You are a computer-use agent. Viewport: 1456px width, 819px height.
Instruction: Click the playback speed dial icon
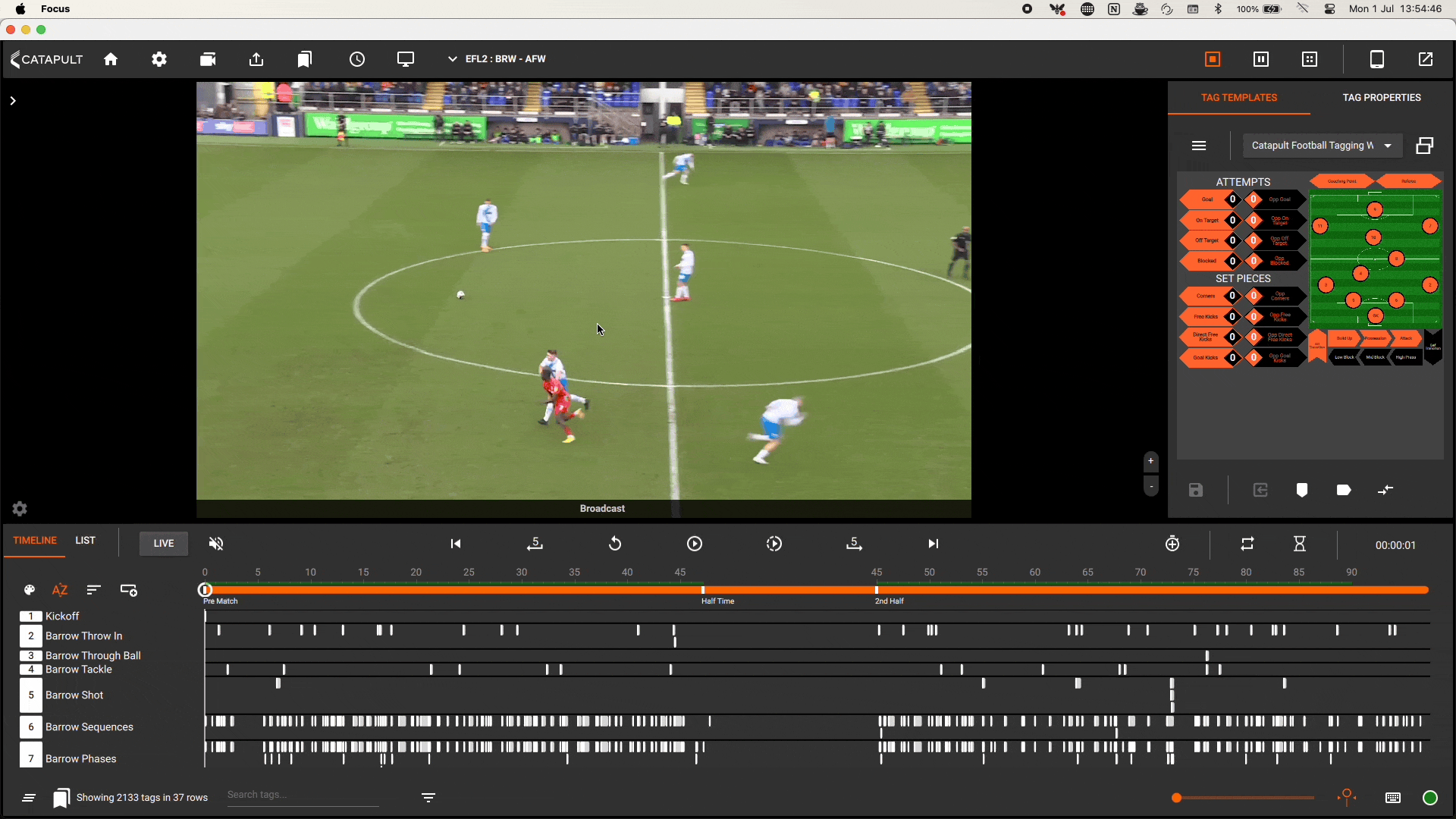click(774, 544)
